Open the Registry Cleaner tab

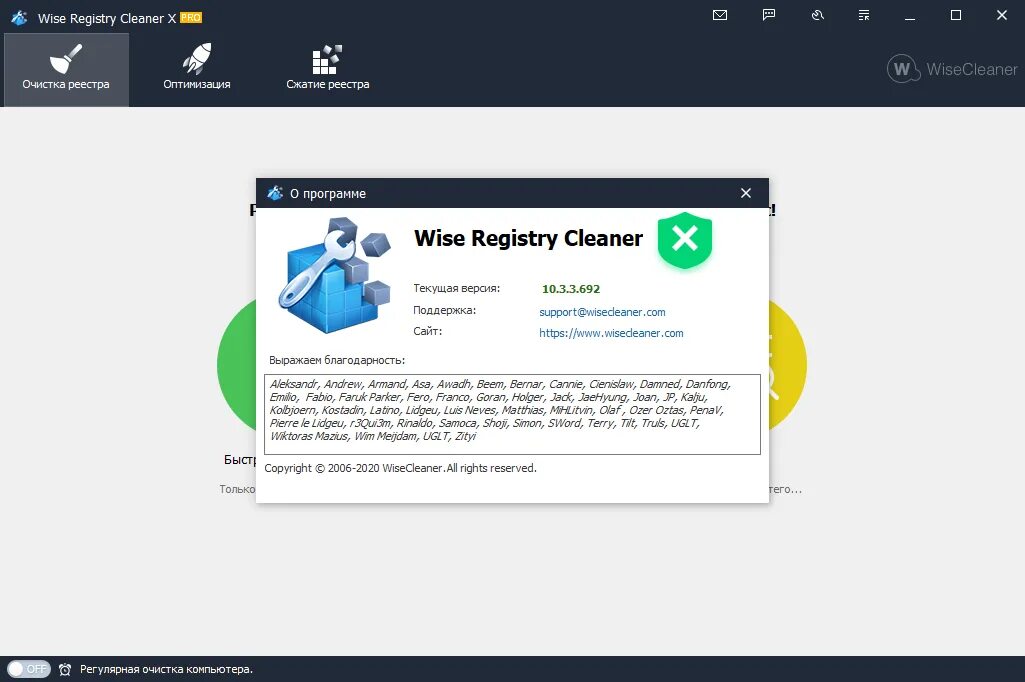66,69
